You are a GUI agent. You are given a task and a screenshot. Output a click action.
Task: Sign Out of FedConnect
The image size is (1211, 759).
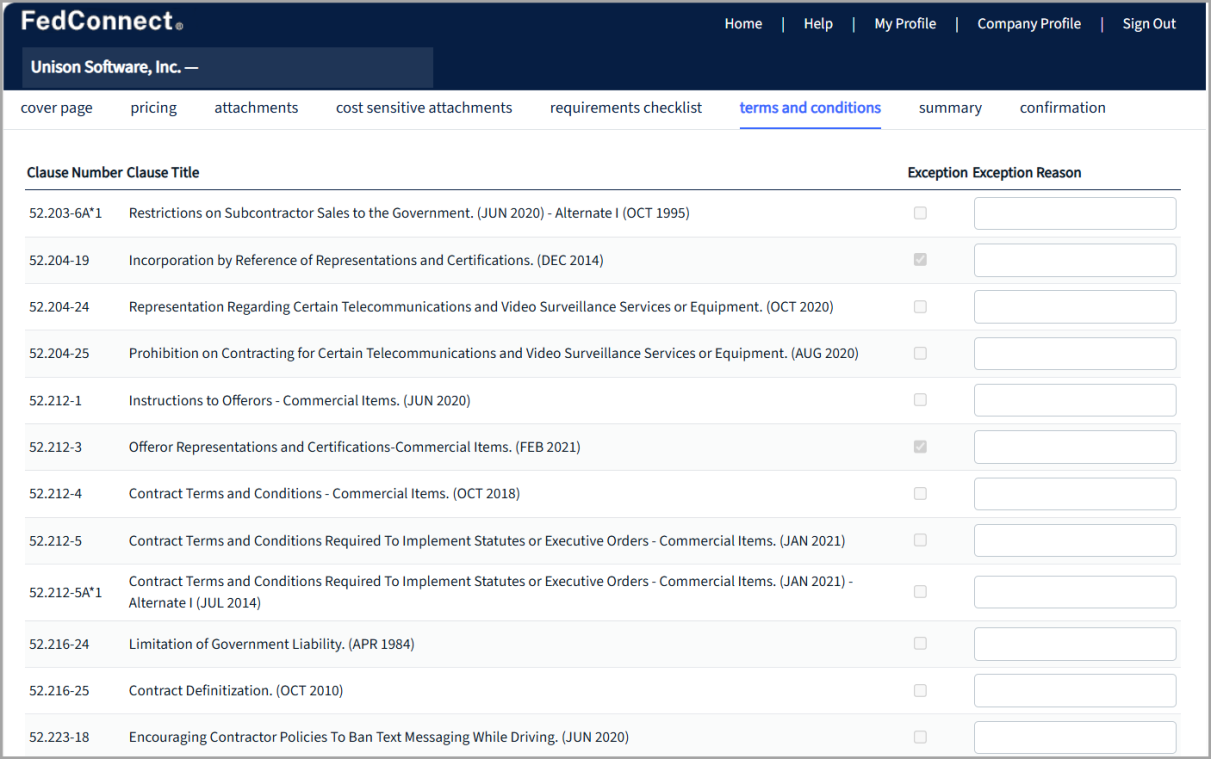[1149, 24]
